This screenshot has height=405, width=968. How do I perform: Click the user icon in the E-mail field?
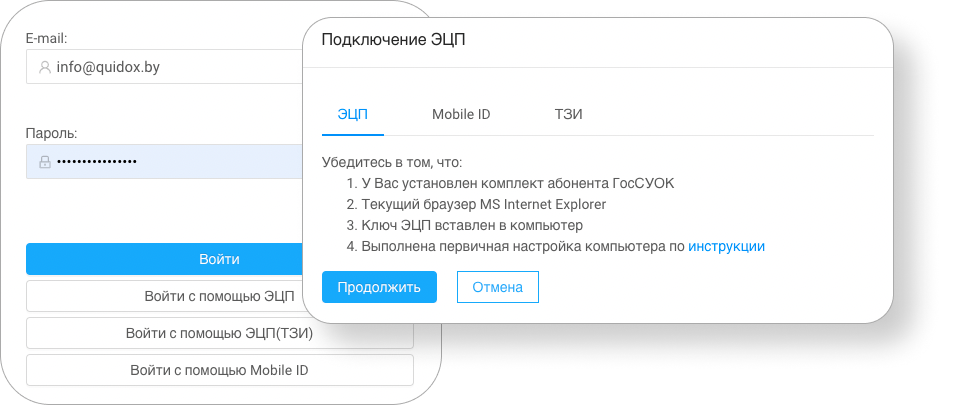click(44, 67)
